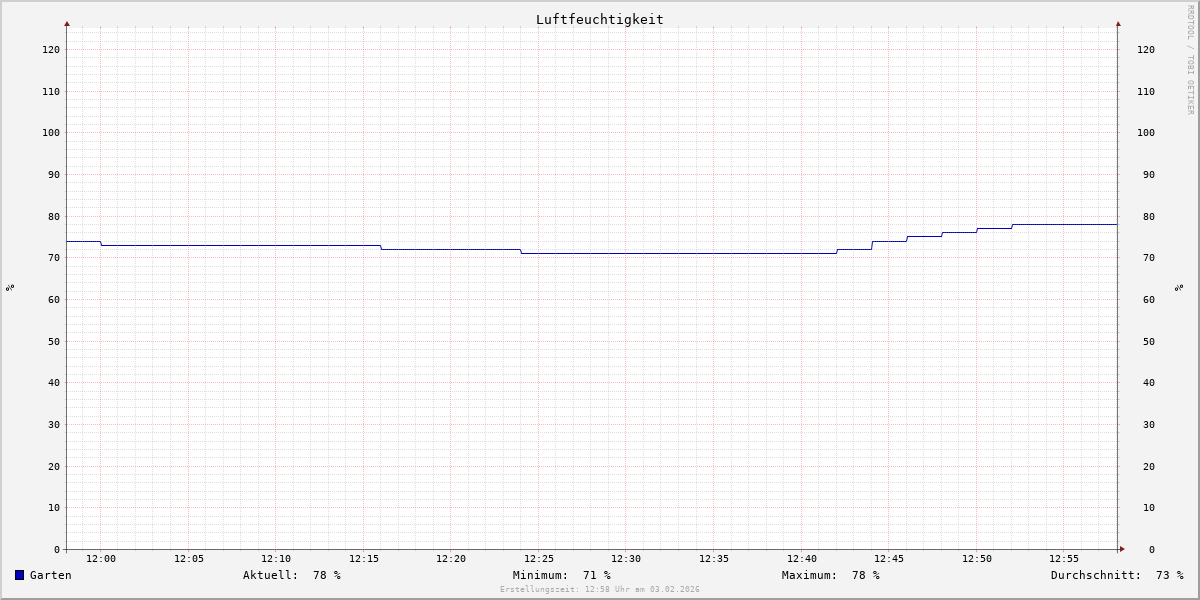Click the 20 label on the left axis
The height and width of the screenshot is (600, 1200).
click(54, 466)
